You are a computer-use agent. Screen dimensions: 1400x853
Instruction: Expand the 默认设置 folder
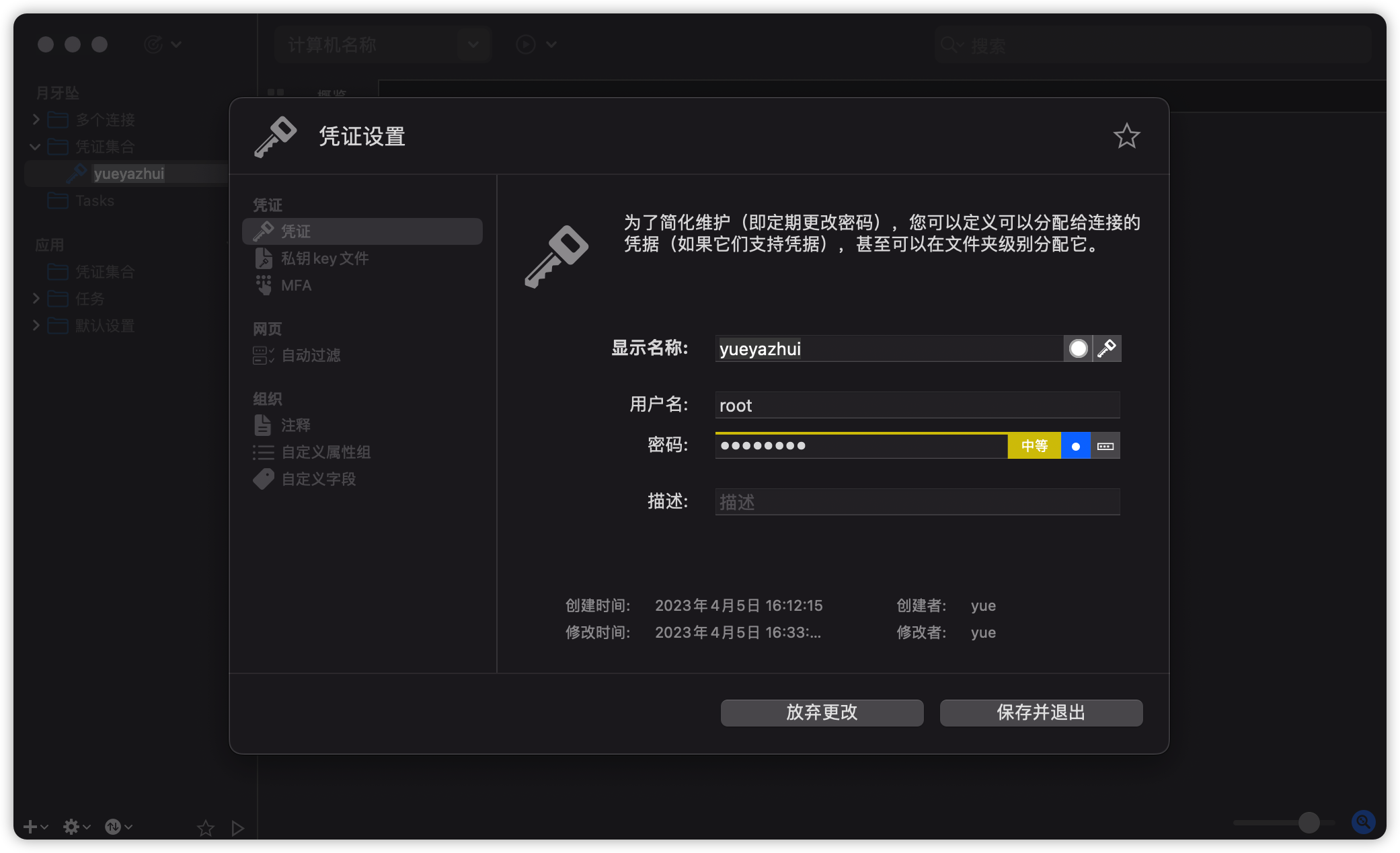36,326
